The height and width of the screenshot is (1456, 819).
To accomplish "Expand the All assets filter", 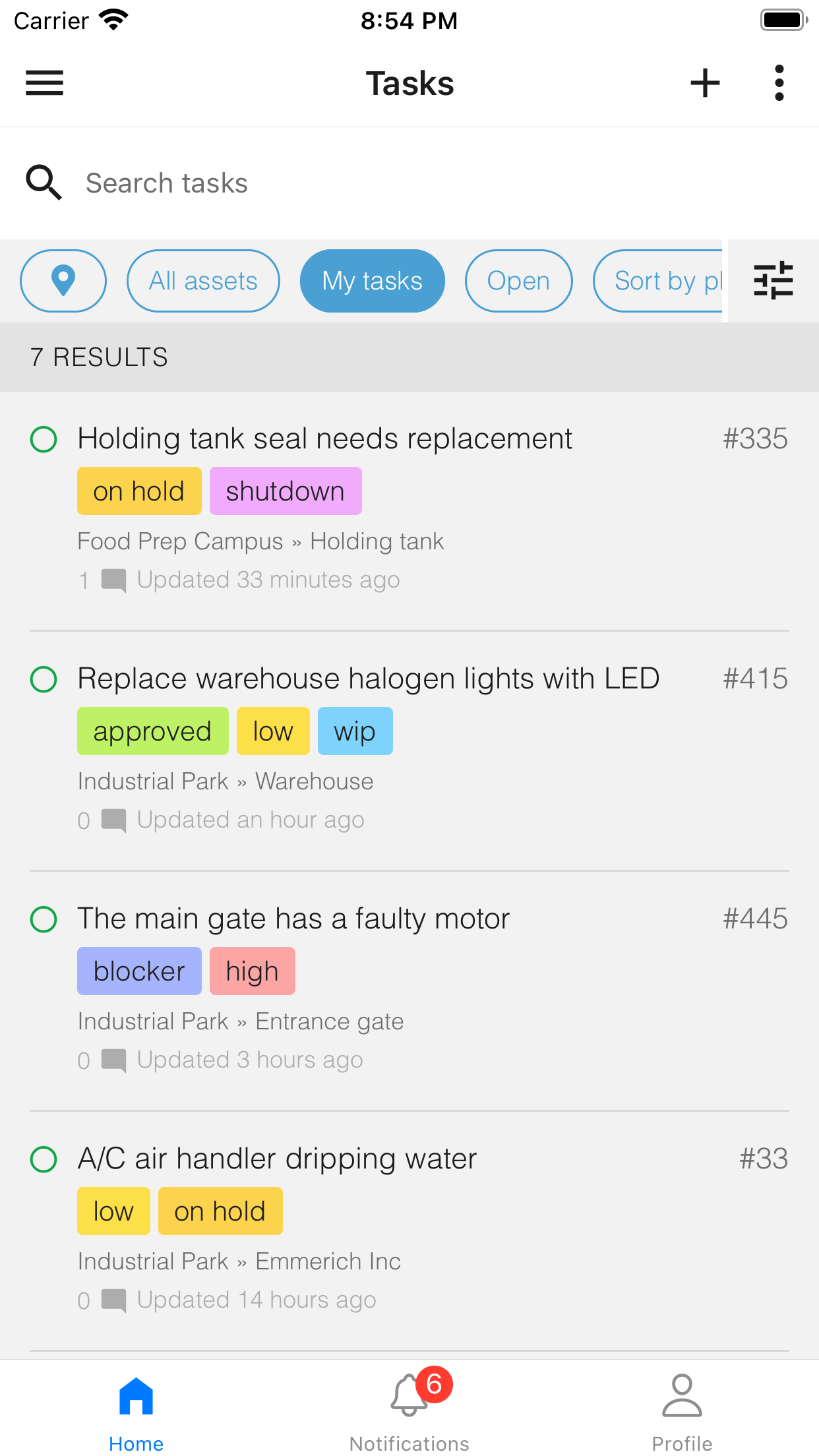I will click(x=203, y=281).
